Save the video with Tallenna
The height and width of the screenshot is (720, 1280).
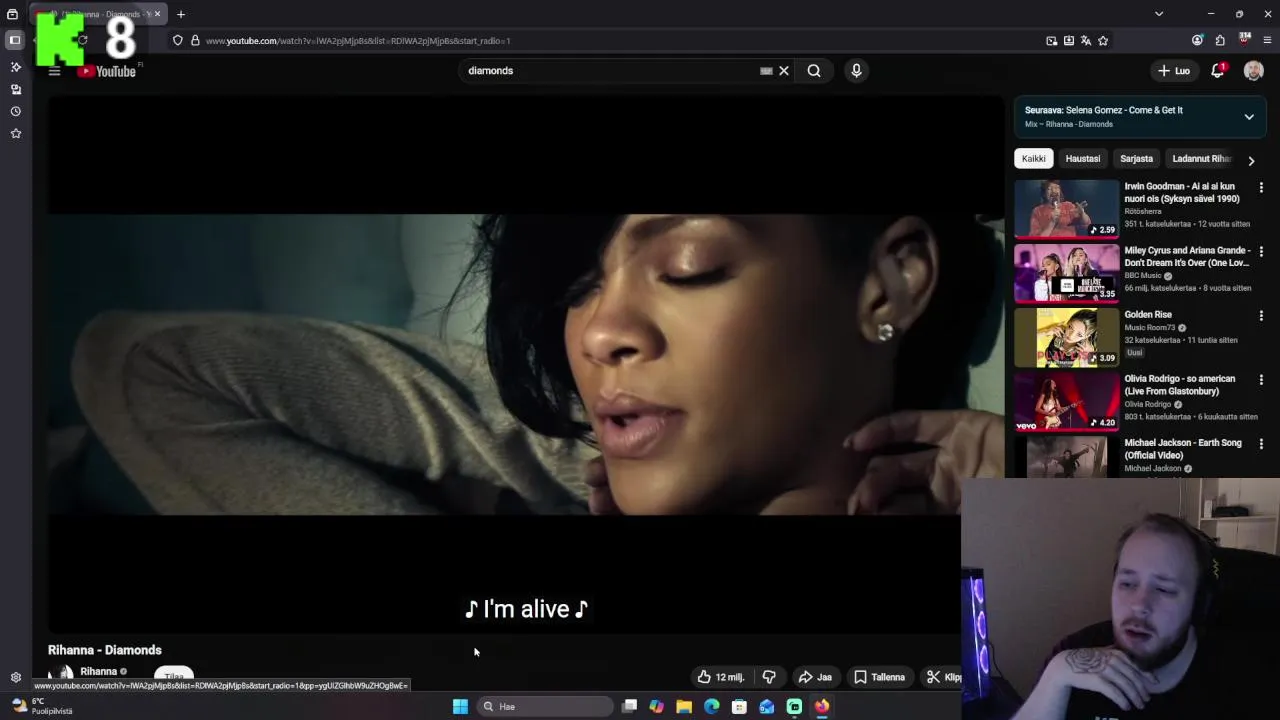pos(880,677)
